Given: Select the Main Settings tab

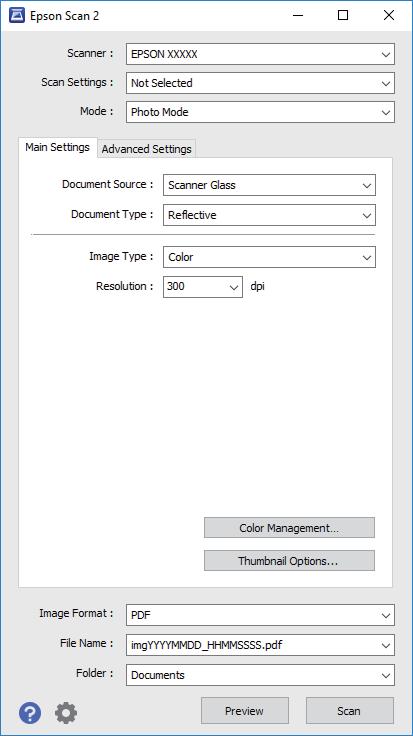Looking at the screenshot, I should click(57, 147).
